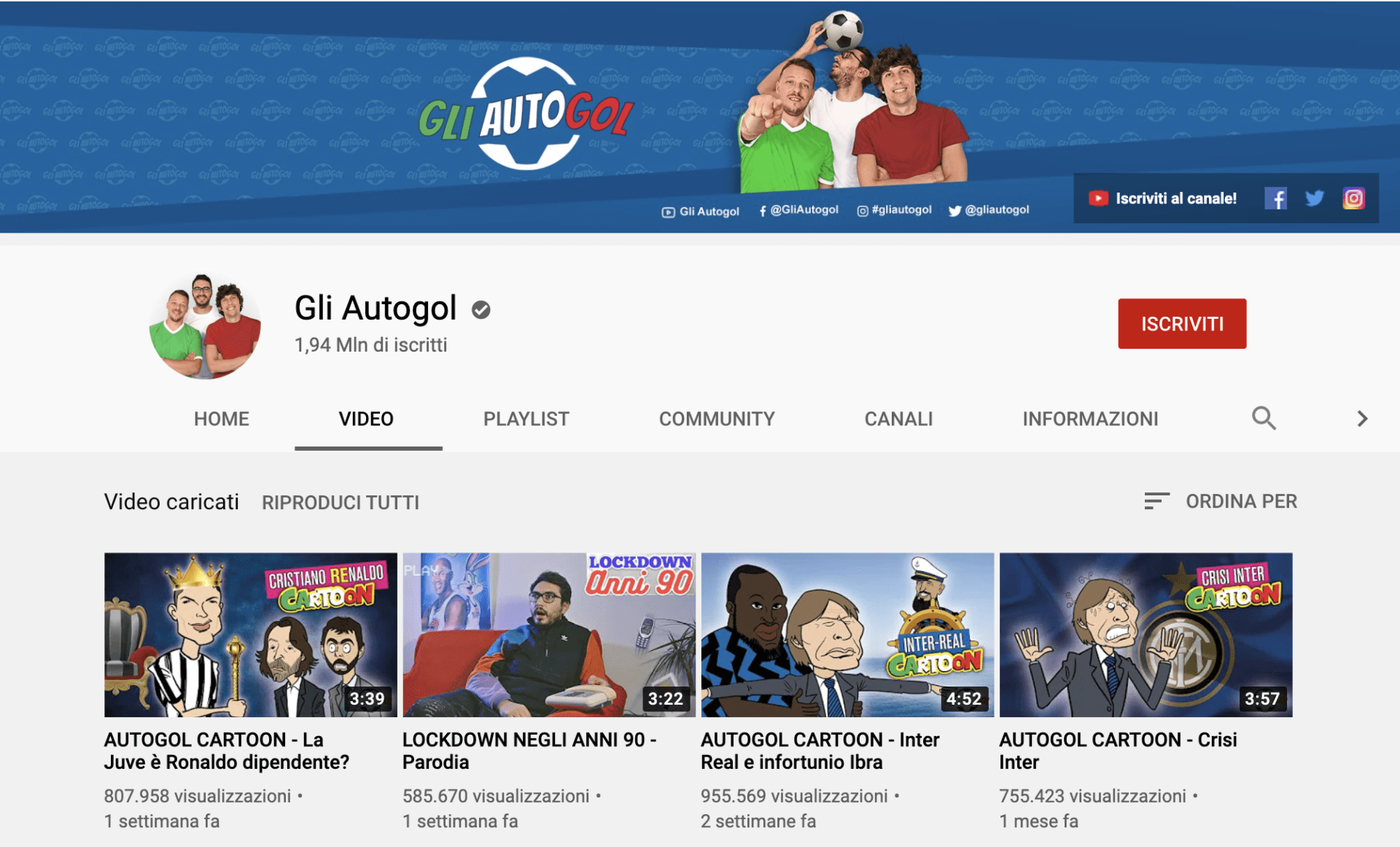Open the Instagram icon in banner
1400x847 pixels.
1353,198
